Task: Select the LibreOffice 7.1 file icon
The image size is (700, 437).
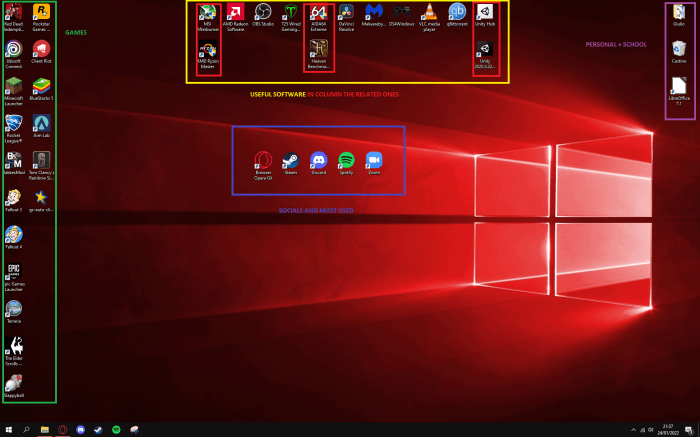Action: click(x=679, y=91)
